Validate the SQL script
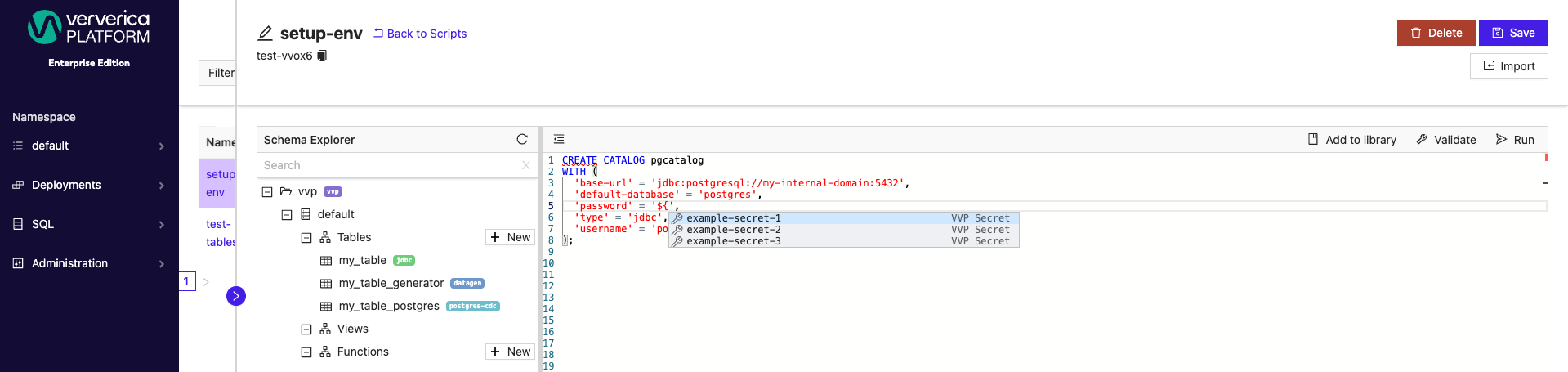Screen dimensions: 1568x372 (x=1445, y=140)
